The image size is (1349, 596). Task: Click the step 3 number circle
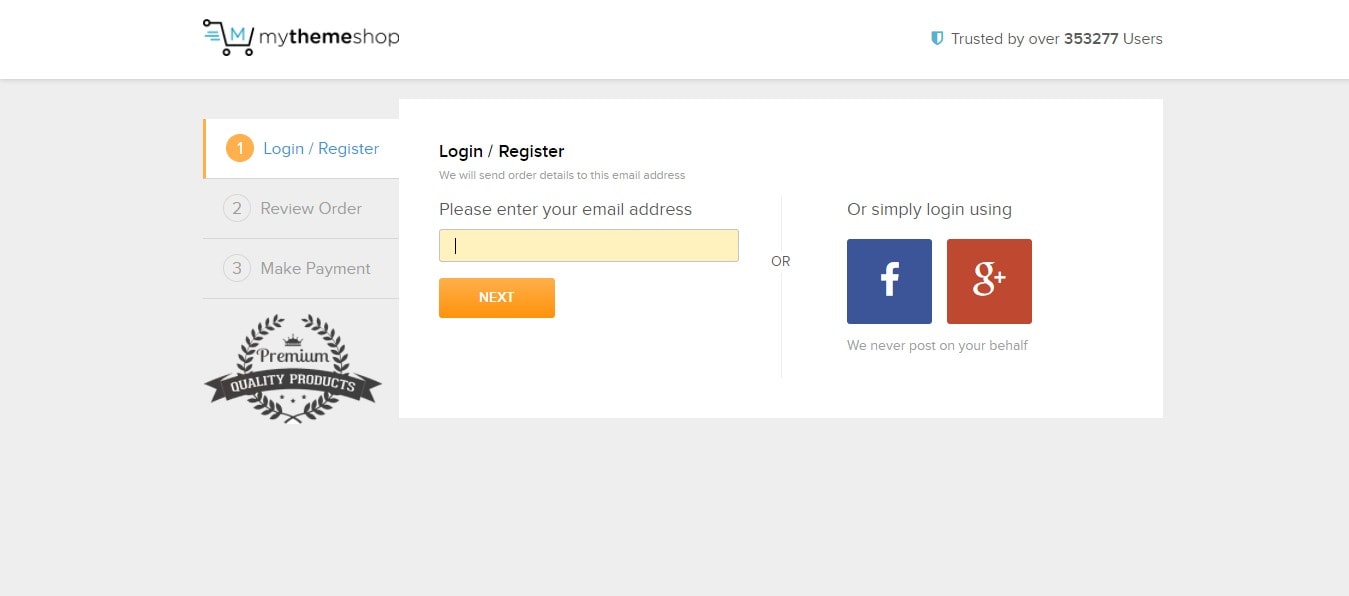pos(237,268)
